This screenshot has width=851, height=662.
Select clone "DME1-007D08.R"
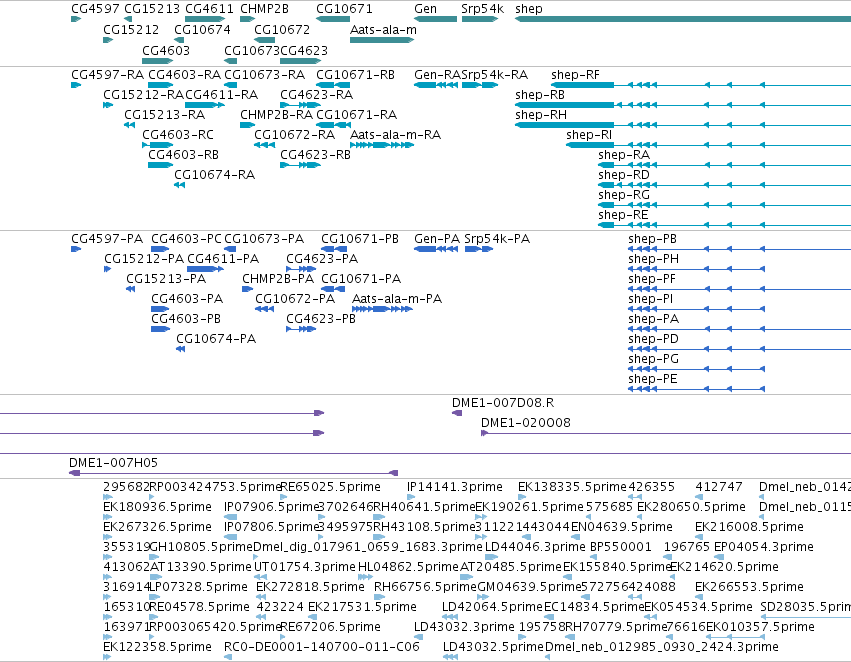pos(503,403)
